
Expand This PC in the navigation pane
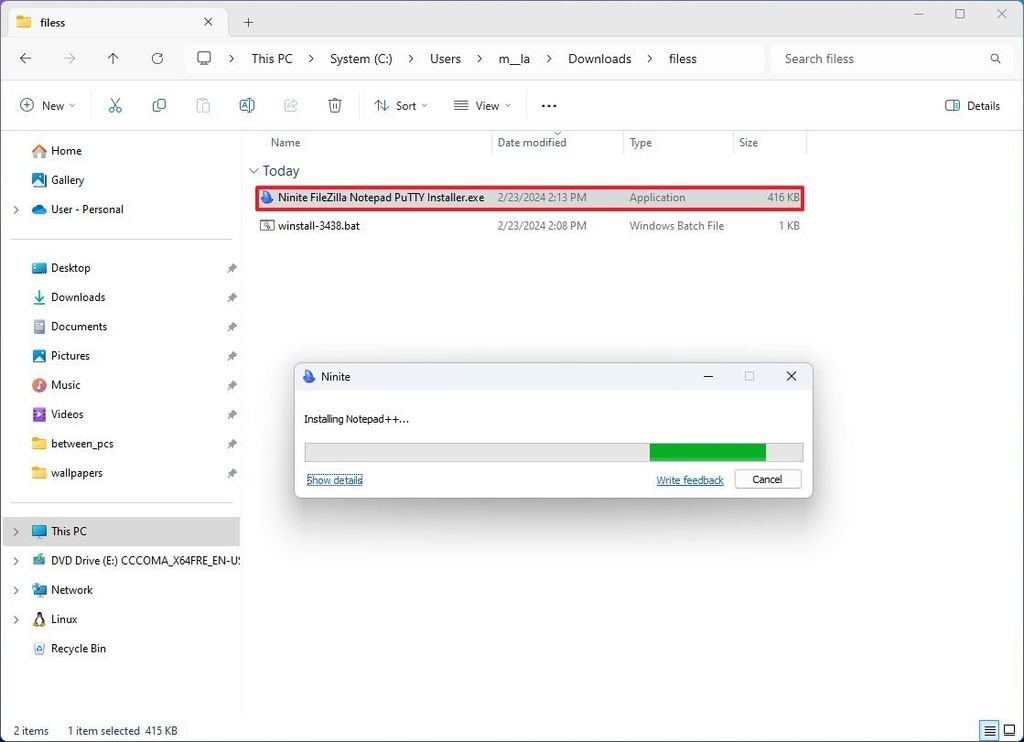pyautogui.click(x=15, y=531)
